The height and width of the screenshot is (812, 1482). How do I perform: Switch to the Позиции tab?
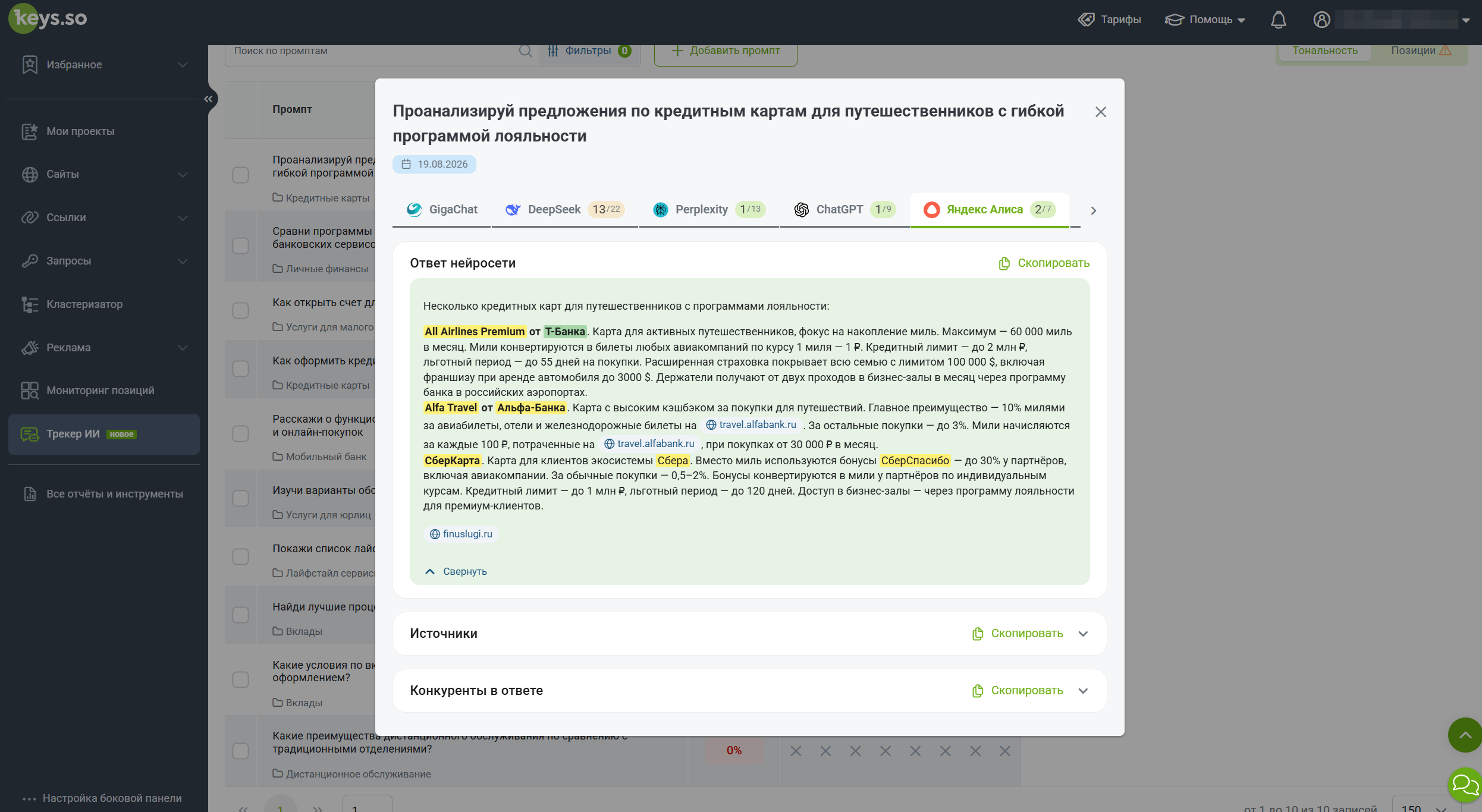tap(1420, 51)
